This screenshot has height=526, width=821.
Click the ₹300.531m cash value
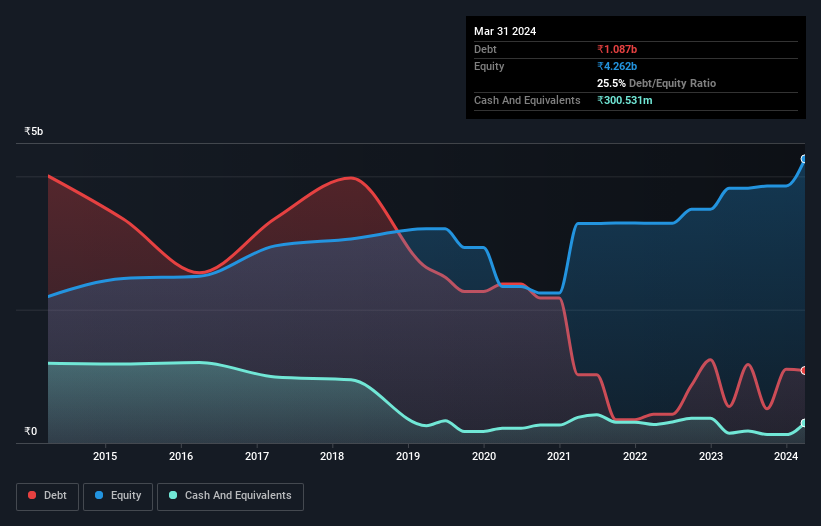(625, 100)
